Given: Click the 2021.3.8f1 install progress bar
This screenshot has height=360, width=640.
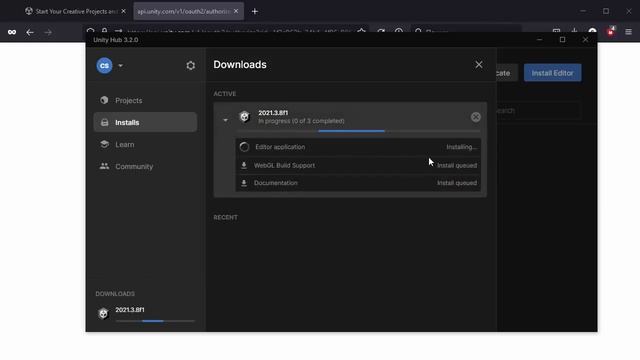Looking at the screenshot, I should pyautogui.click(x=358, y=131).
